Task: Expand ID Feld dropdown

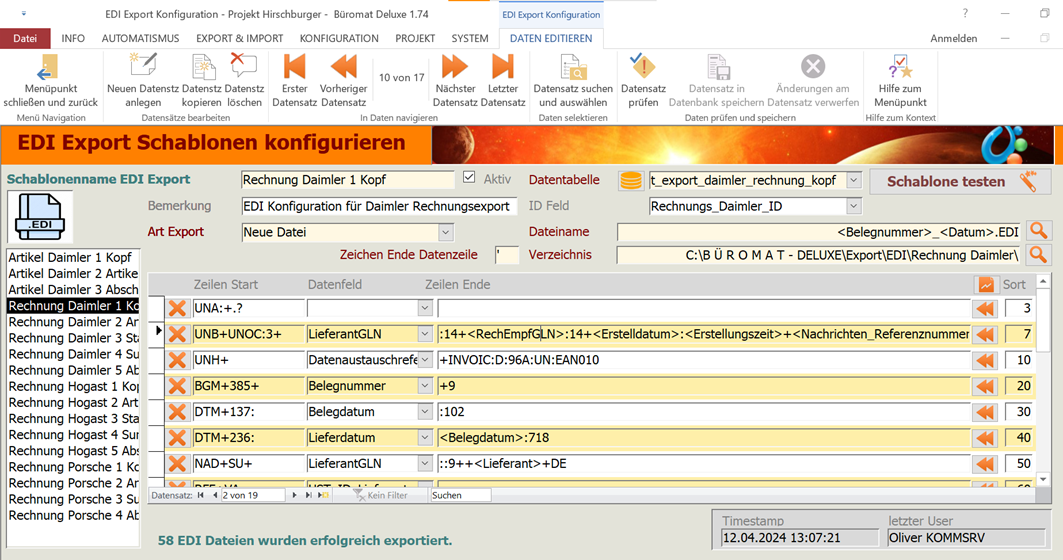Action: 853,206
